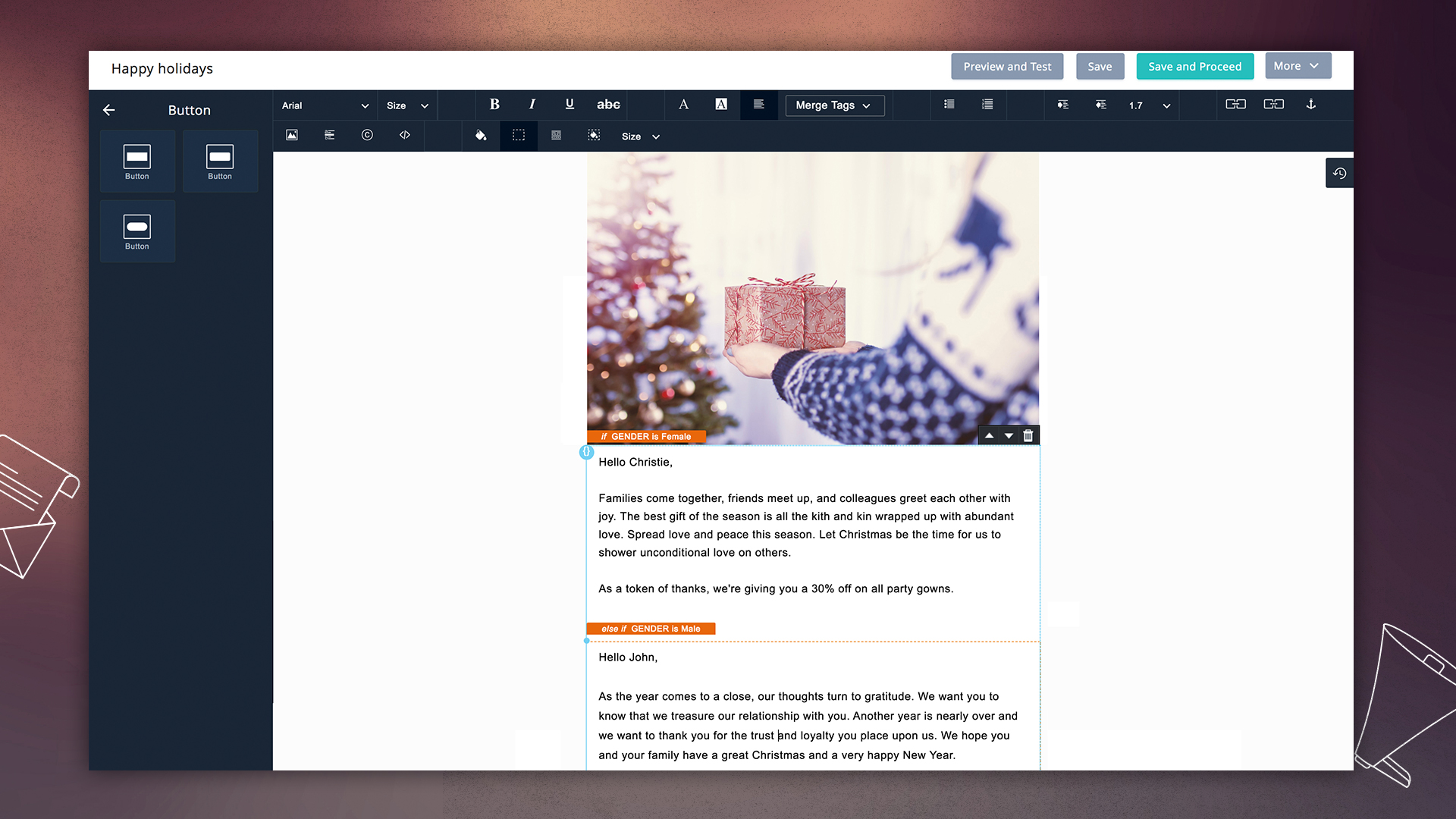1456x819 pixels.
Task: Delete the block with the trash icon
Action: [x=1028, y=436]
